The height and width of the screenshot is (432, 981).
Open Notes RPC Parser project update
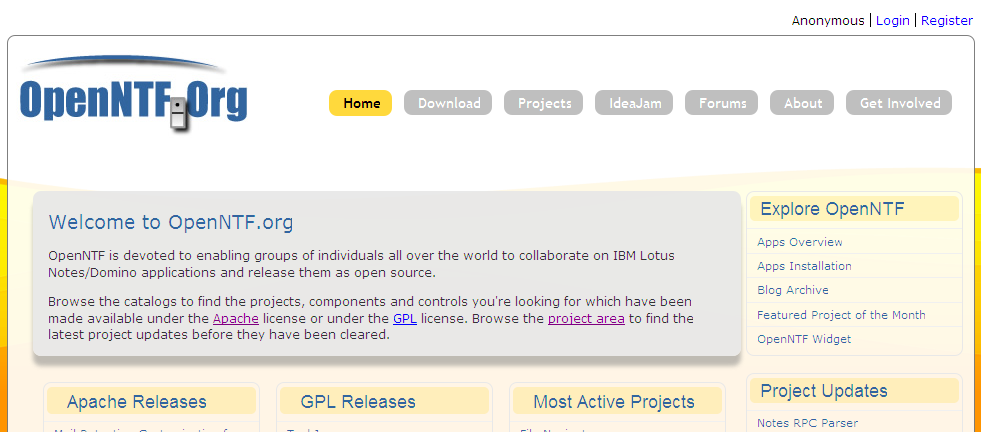[x=807, y=423]
